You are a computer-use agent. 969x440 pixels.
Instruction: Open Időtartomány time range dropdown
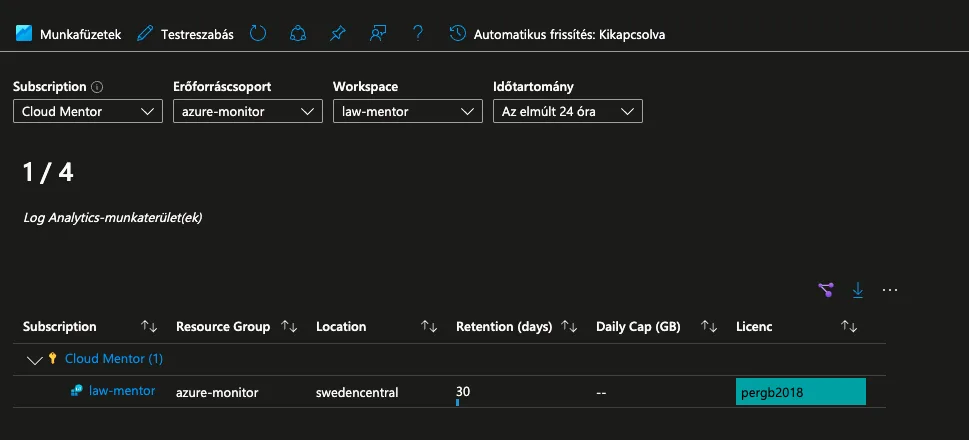(567, 111)
